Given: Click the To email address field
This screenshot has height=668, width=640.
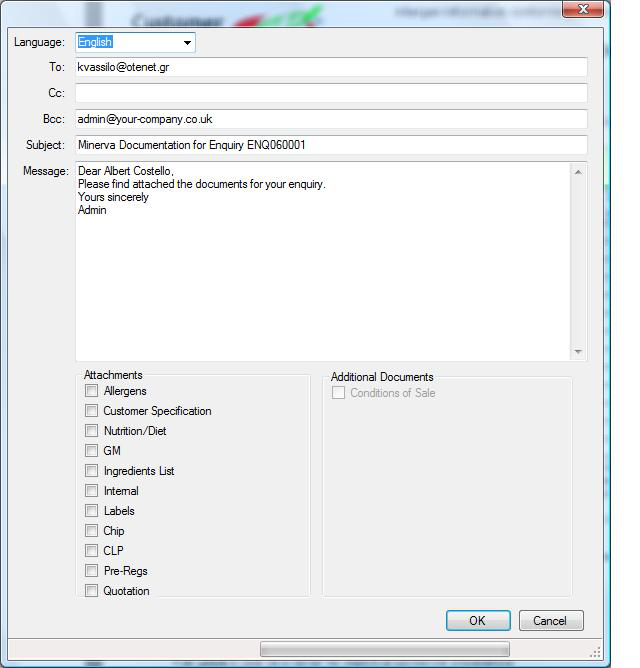Looking at the screenshot, I should click(x=330, y=68).
